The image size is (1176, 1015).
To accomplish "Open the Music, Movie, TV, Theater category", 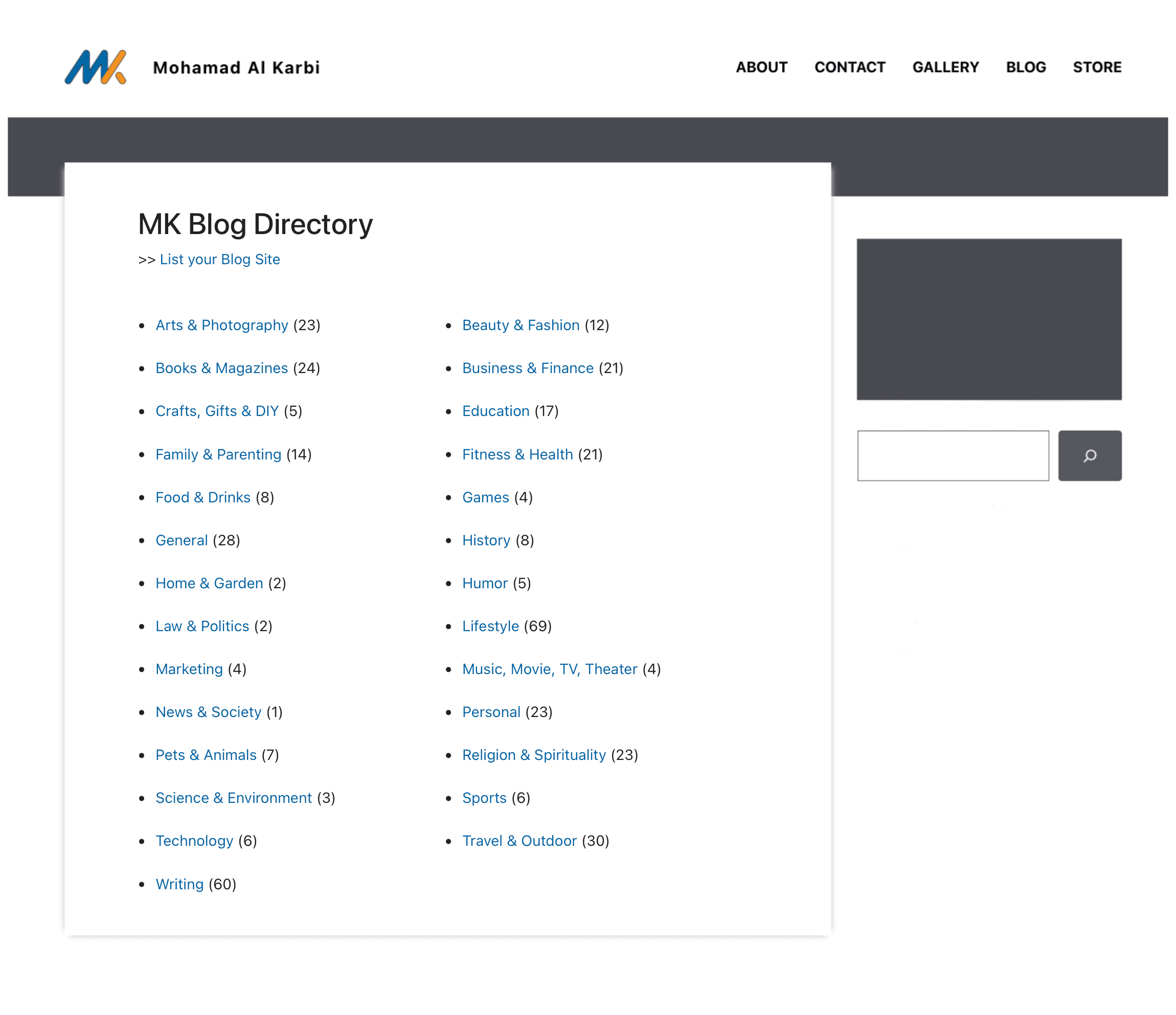I will pos(551,669).
